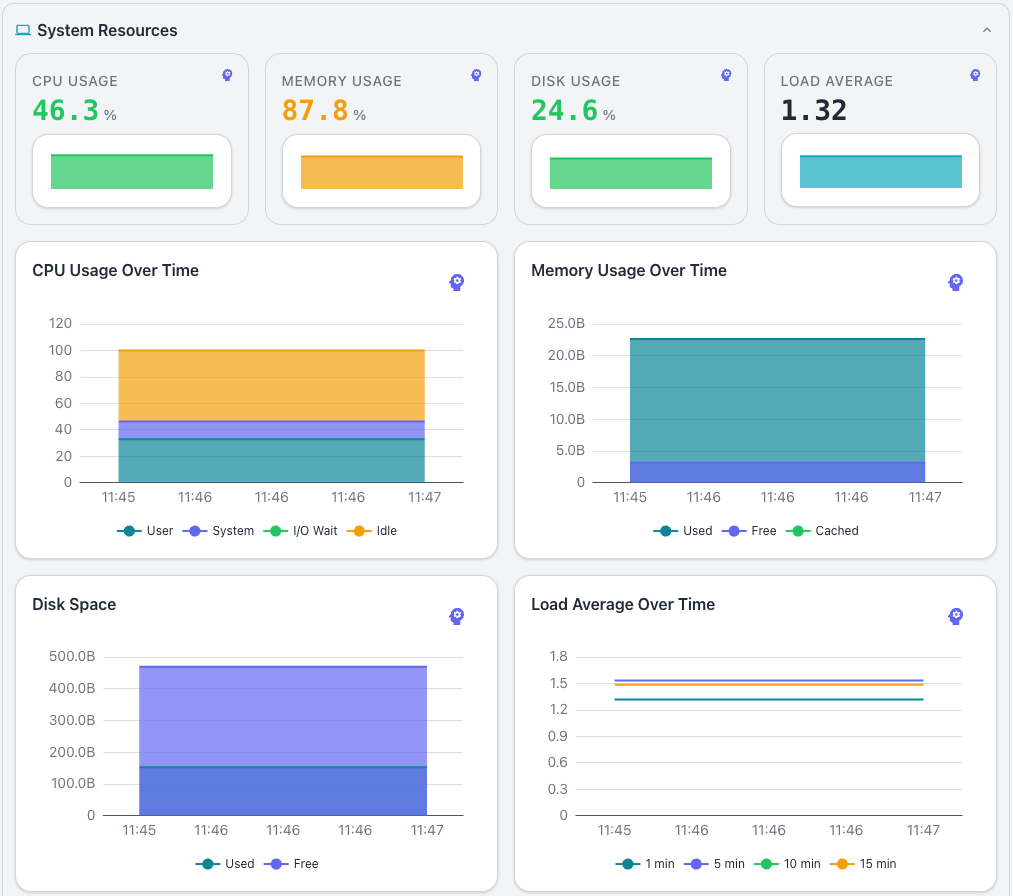Open AI insight for Disk Space chart
1013x896 pixels.
(457, 616)
